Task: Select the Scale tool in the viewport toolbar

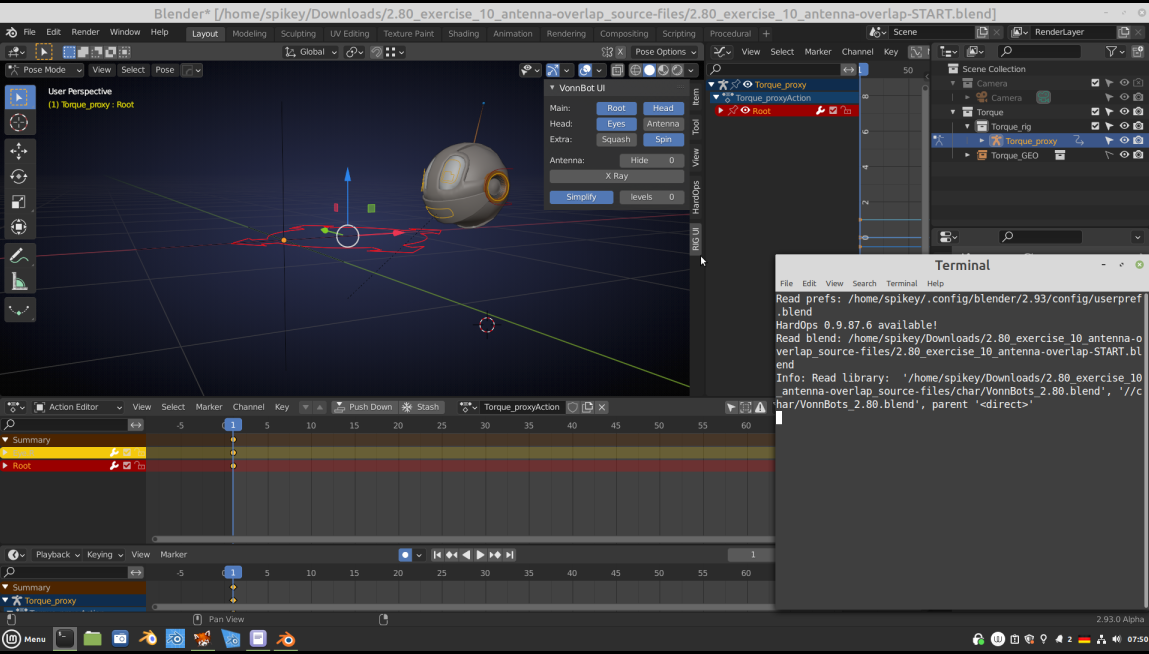Action: (x=19, y=202)
